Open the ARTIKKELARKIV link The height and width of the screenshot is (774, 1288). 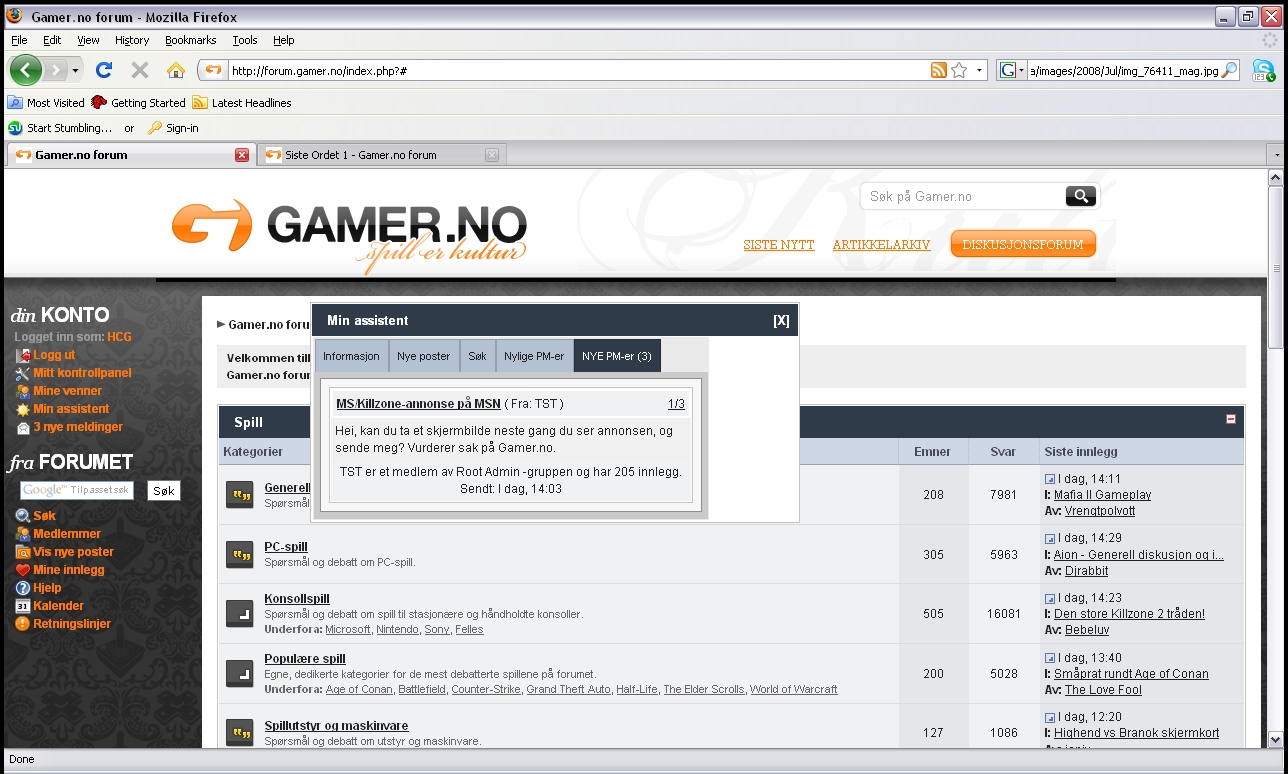pos(881,245)
